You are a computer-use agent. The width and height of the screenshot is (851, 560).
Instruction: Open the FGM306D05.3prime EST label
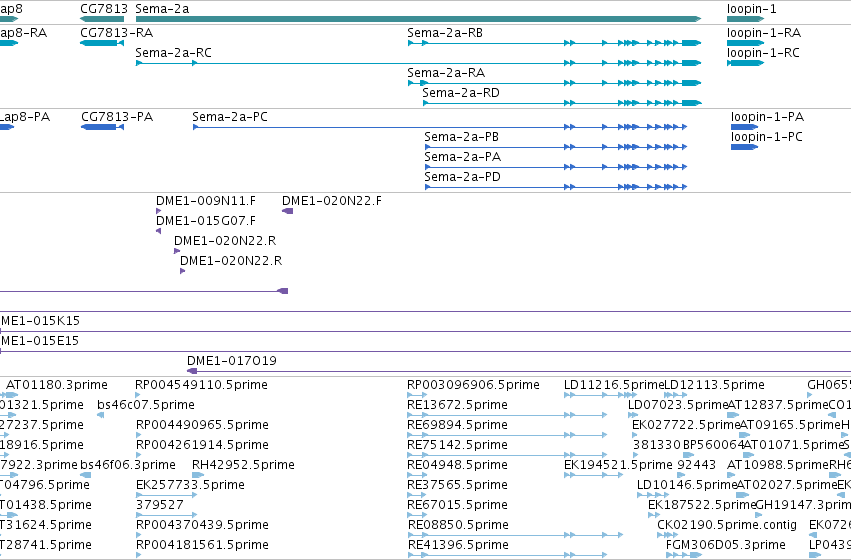[x=726, y=546]
